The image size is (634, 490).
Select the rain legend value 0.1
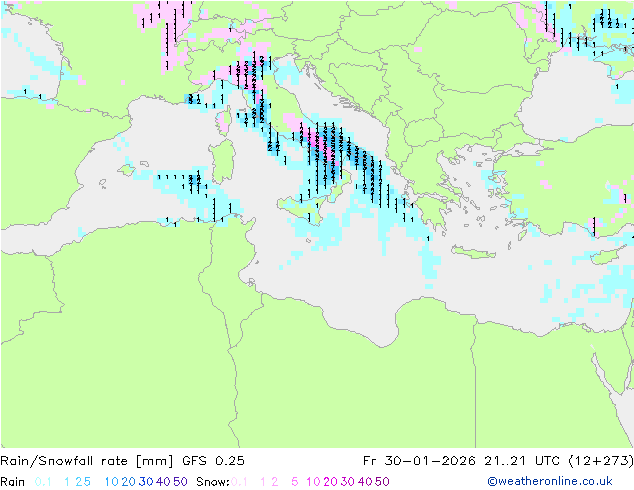[43, 482]
